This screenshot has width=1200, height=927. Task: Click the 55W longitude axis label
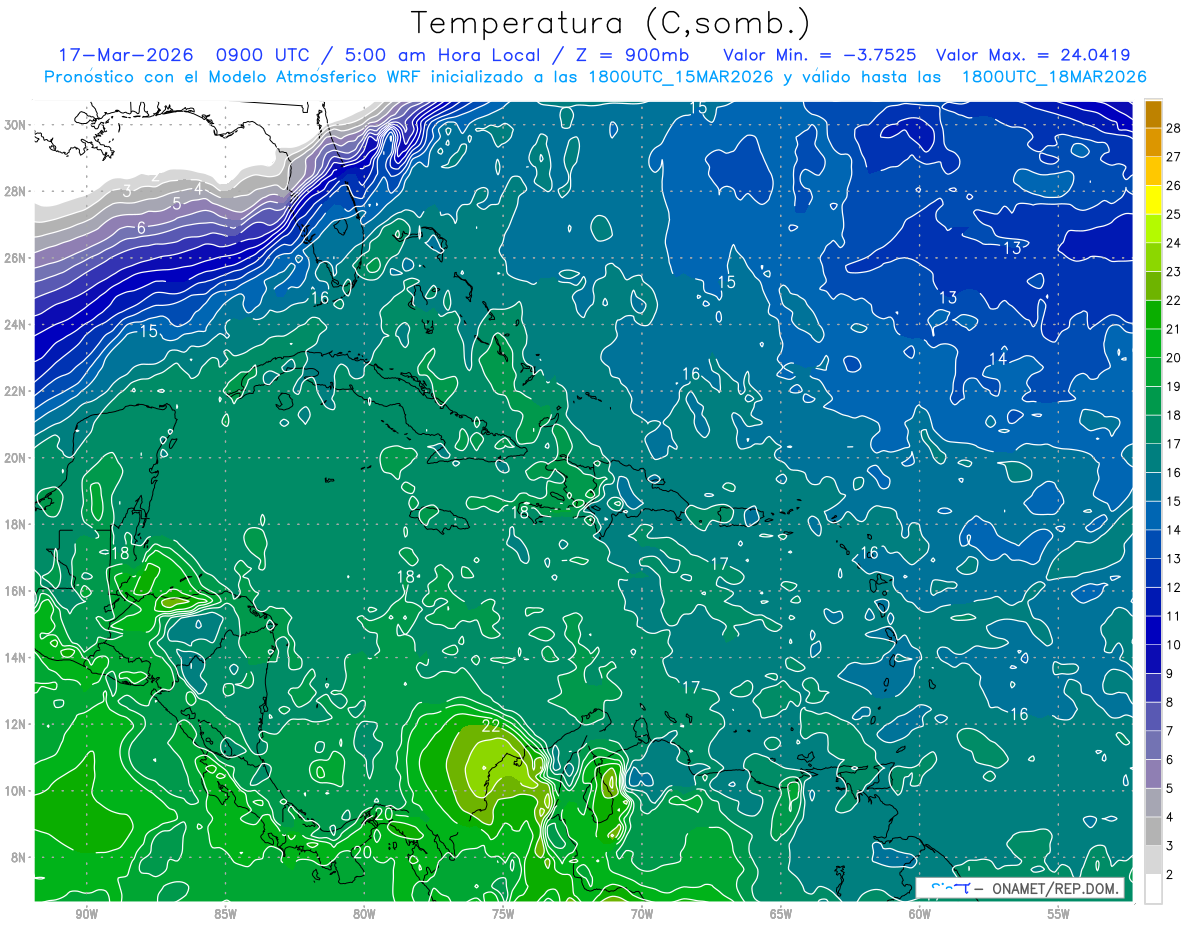coord(1058,914)
